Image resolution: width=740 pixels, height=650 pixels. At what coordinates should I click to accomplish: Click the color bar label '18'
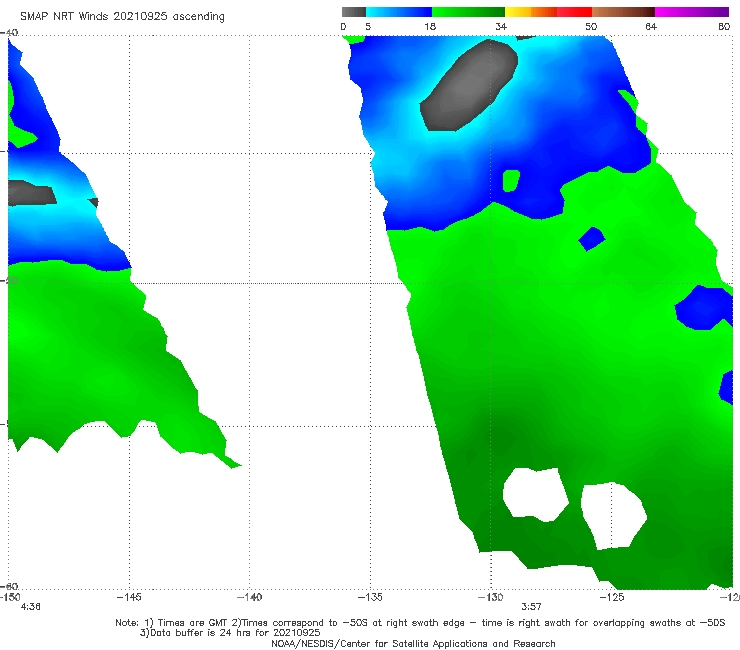click(x=430, y=27)
